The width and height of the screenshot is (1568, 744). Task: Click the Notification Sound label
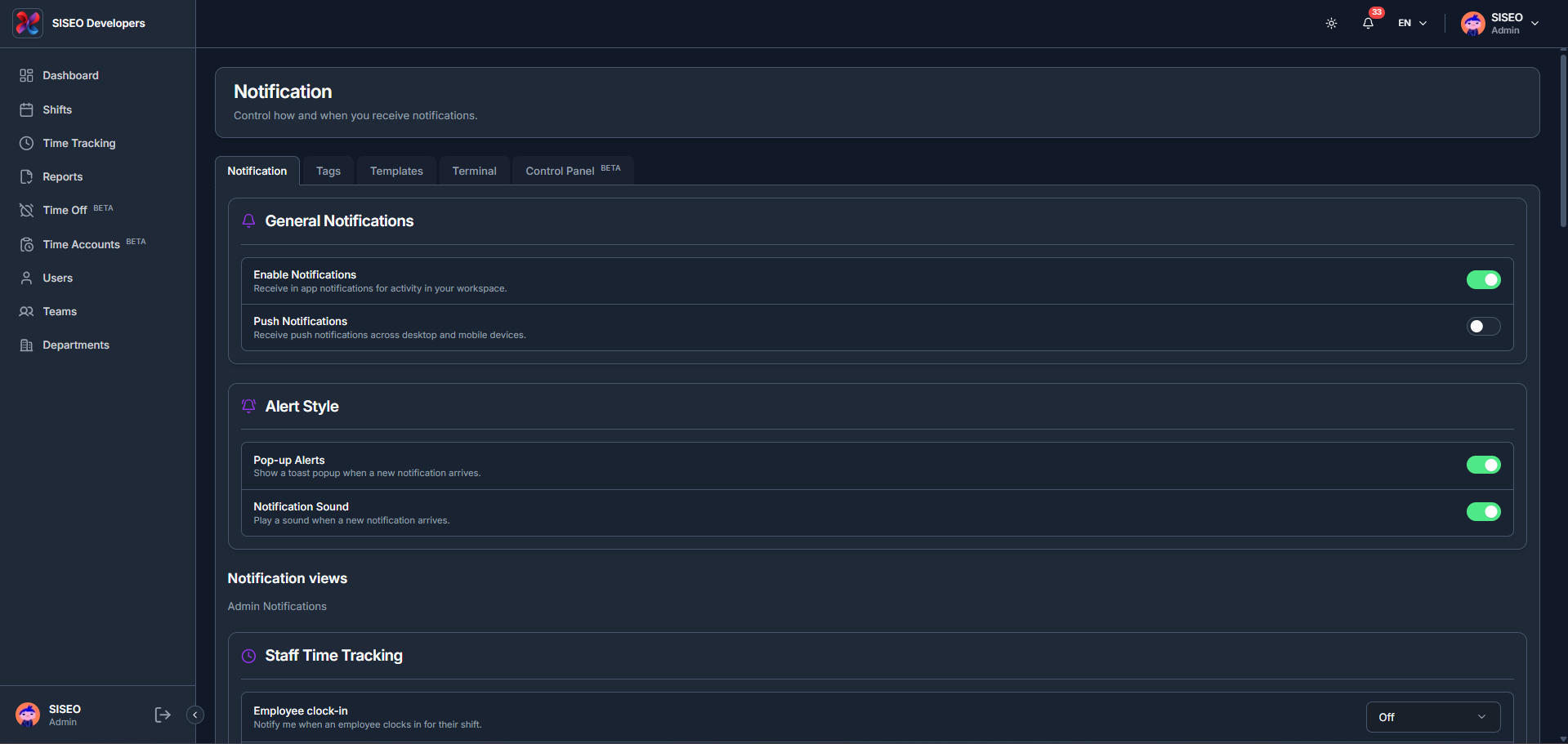[x=302, y=506]
